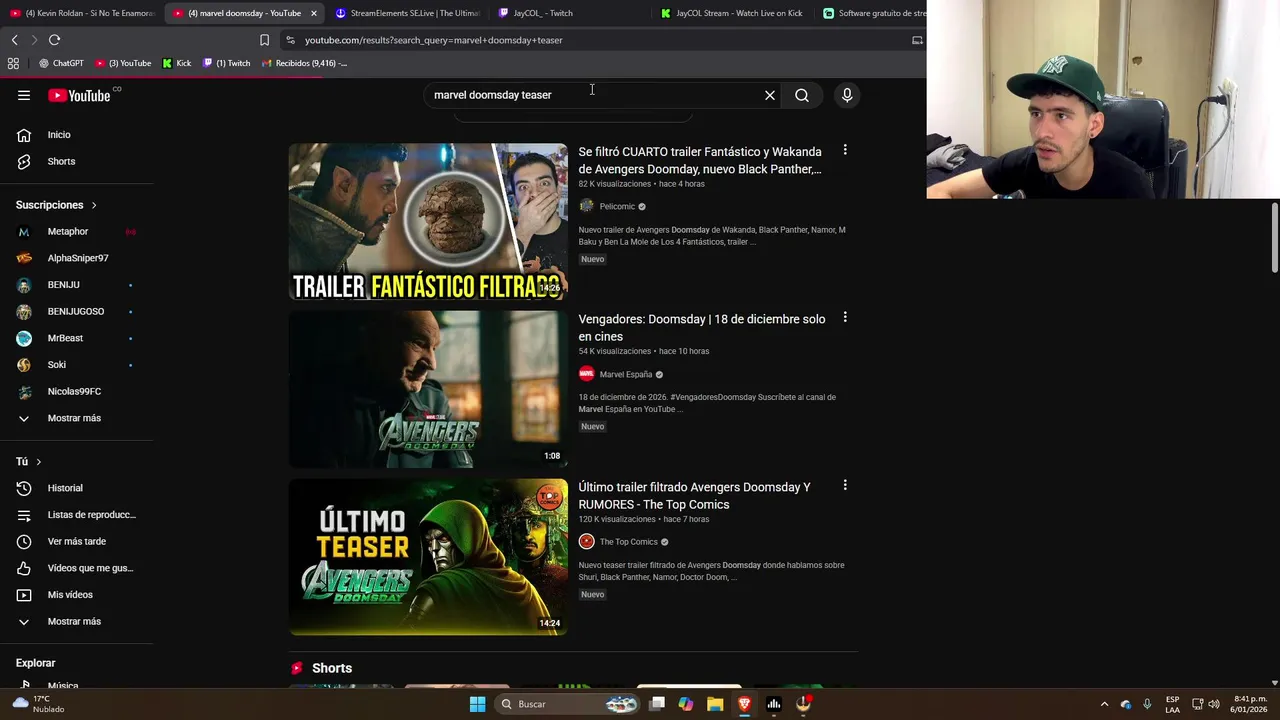1280x720 pixels.
Task: Open the Kick bookmark
Action: pyautogui.click(x=177, y=63)
